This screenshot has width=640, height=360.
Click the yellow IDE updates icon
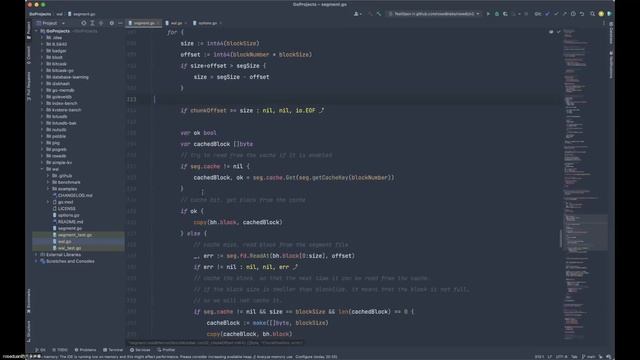[x=601, y=14]
